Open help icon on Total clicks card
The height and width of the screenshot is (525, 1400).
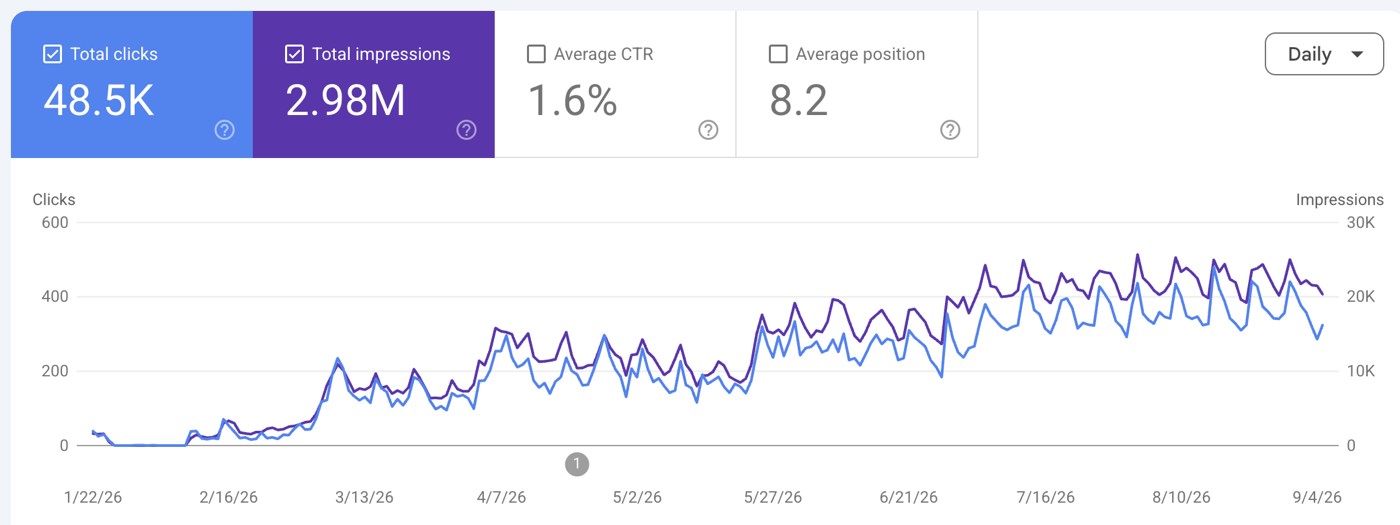click(x=225, y=130)
